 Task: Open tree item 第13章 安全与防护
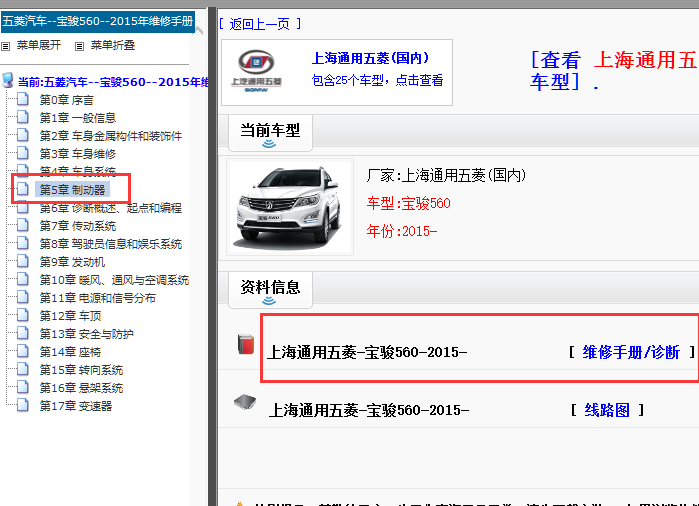click(x=86, y=334)
